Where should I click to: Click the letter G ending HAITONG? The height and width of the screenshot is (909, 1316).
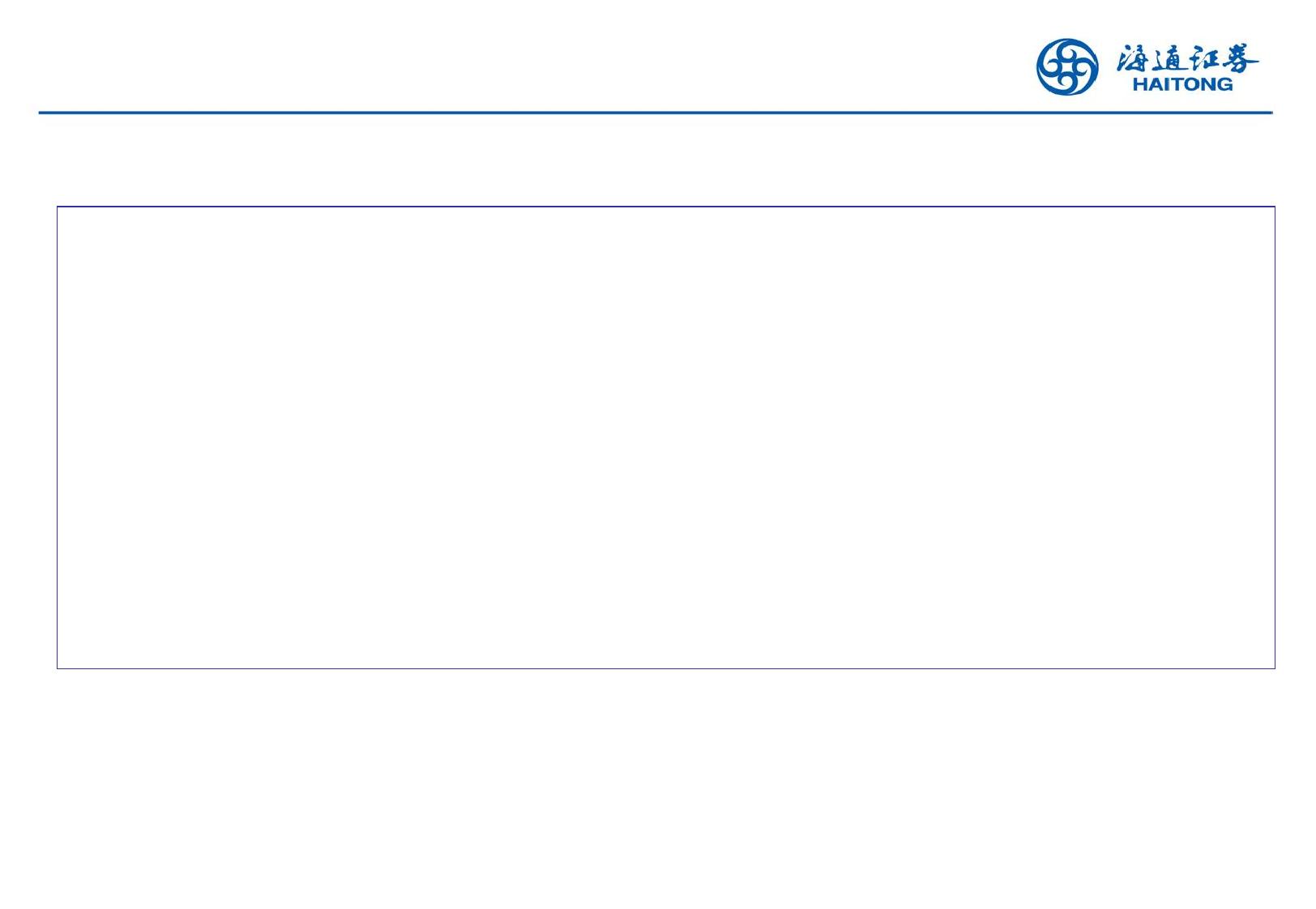coord(1224,83)
